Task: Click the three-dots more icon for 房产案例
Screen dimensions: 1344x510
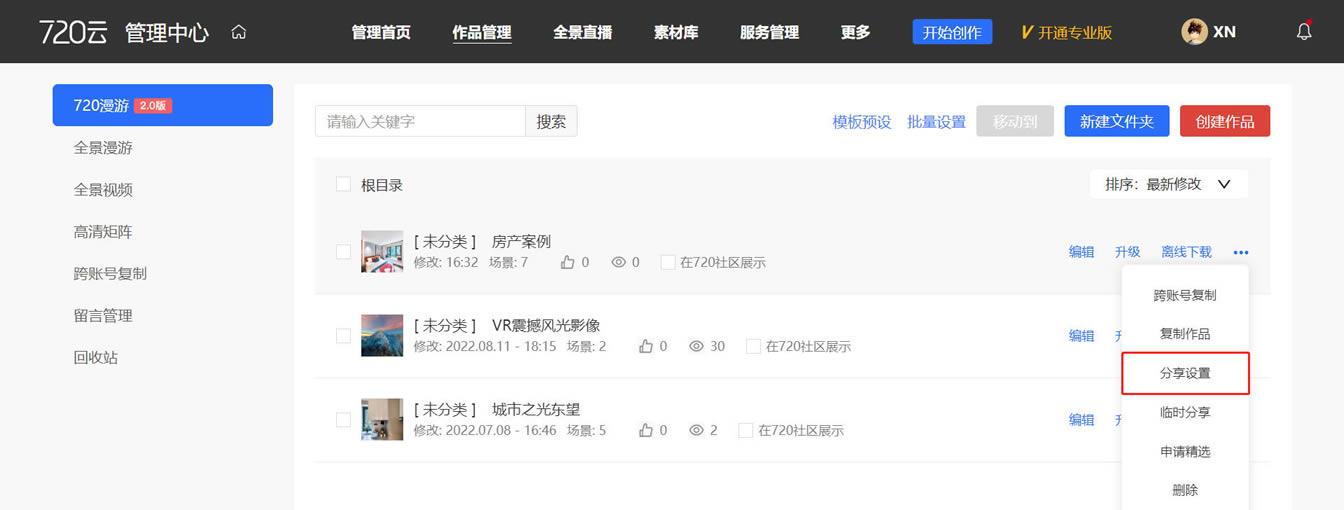Action: pyautogui.click(x=1241, y=252)
